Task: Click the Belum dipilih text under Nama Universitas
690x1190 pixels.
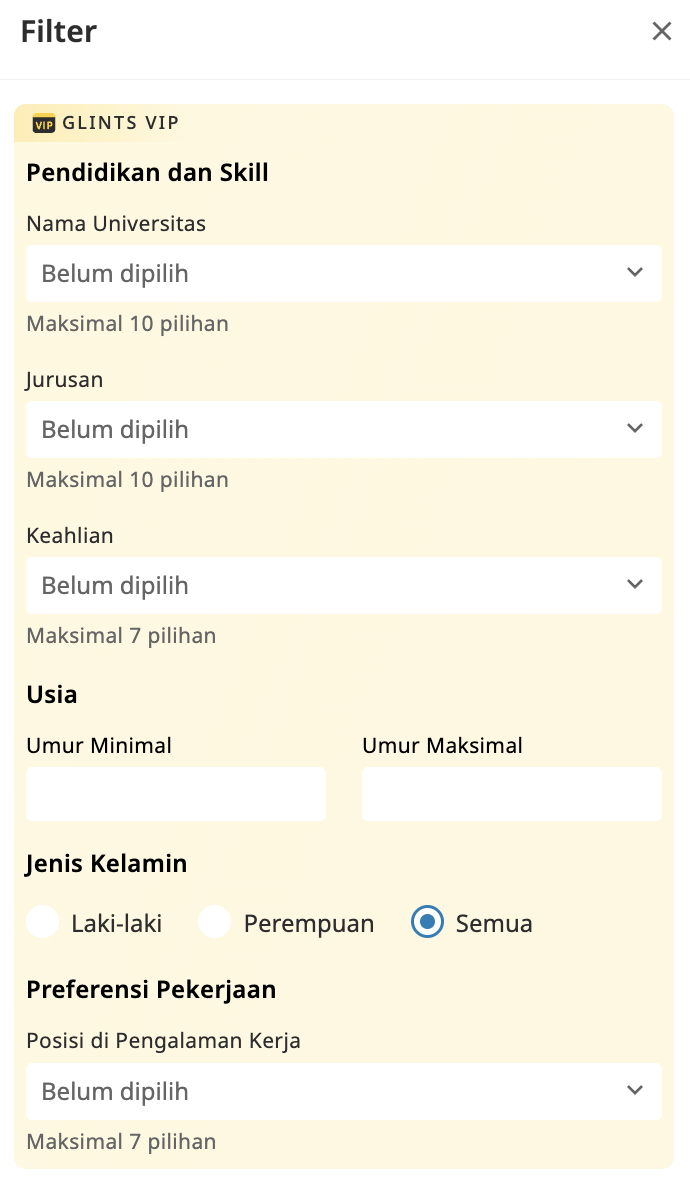Action: (x=113, y=273)
